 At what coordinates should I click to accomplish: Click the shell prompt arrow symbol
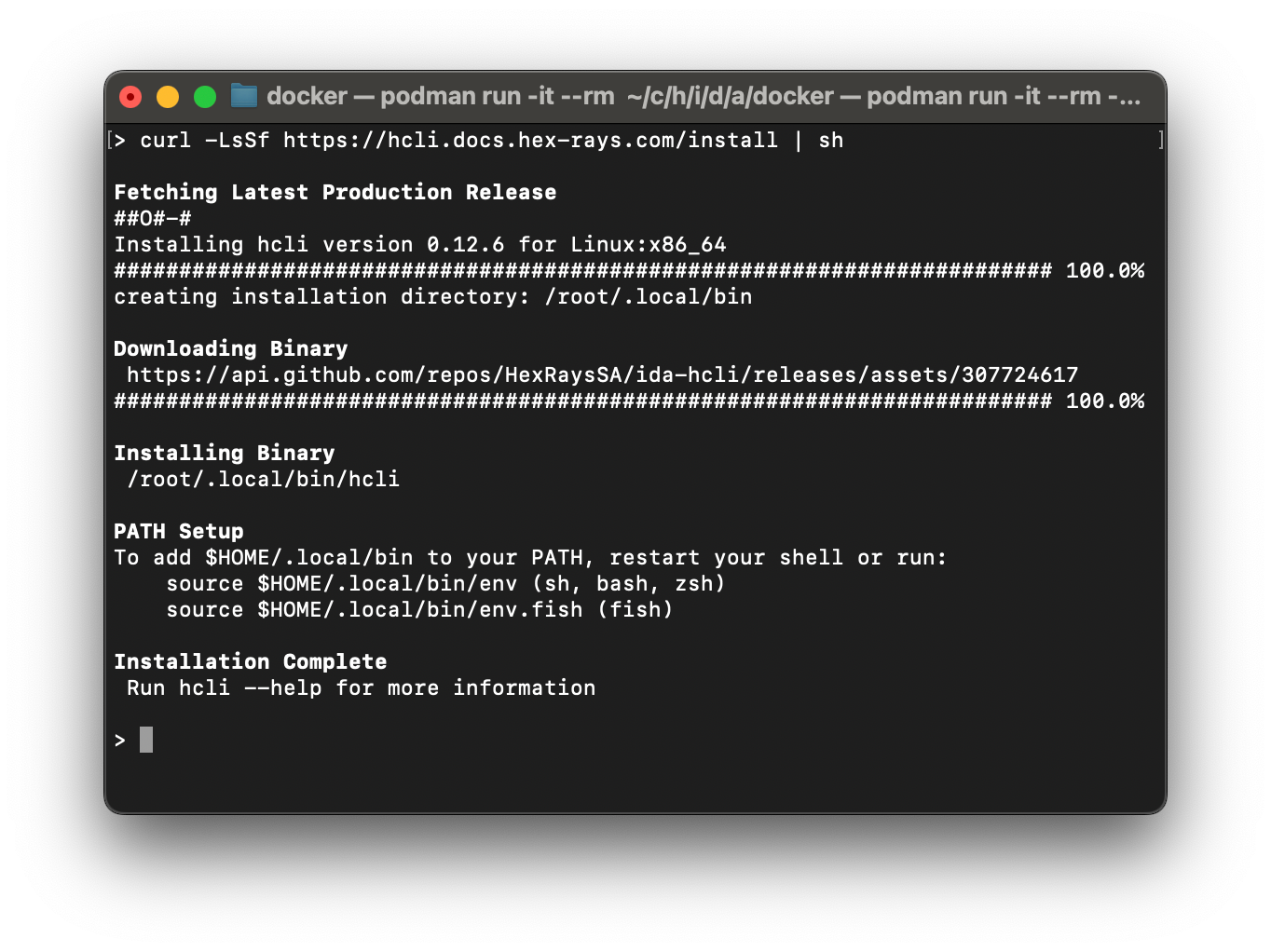coord(120,739)
